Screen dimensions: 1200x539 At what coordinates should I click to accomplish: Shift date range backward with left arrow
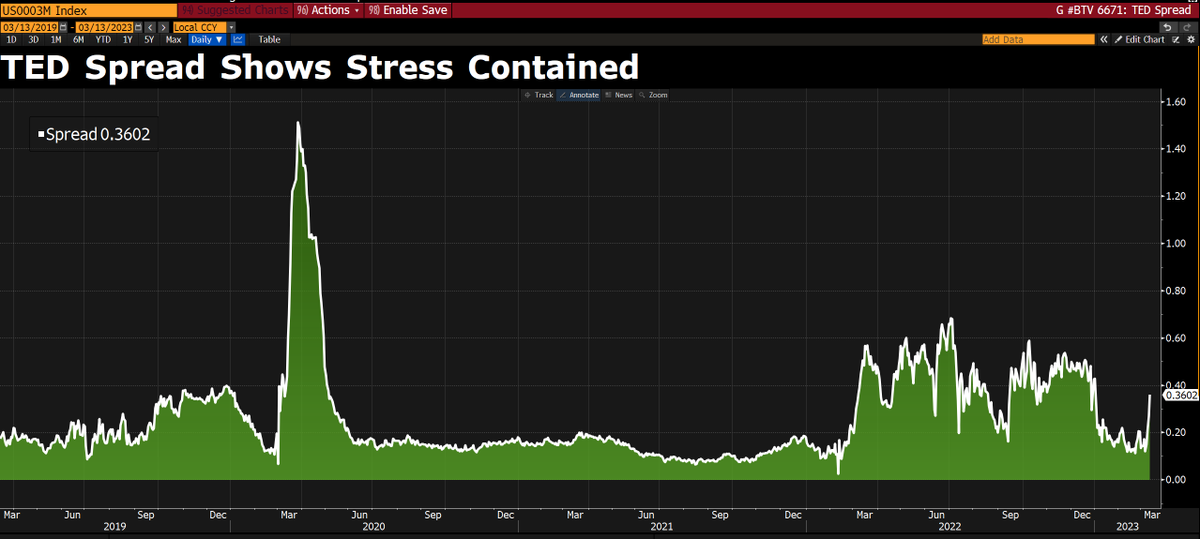(150, 27)
